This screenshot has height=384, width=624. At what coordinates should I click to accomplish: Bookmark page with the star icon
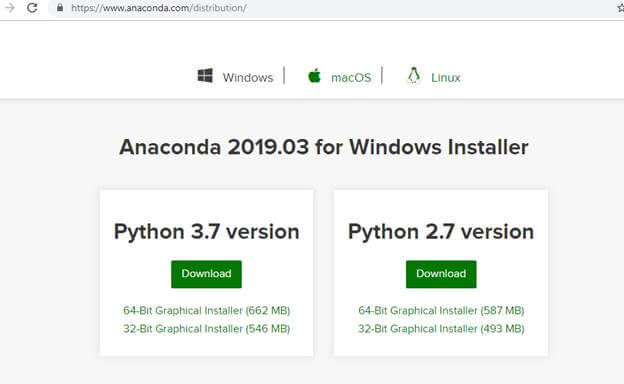(620, 8)
